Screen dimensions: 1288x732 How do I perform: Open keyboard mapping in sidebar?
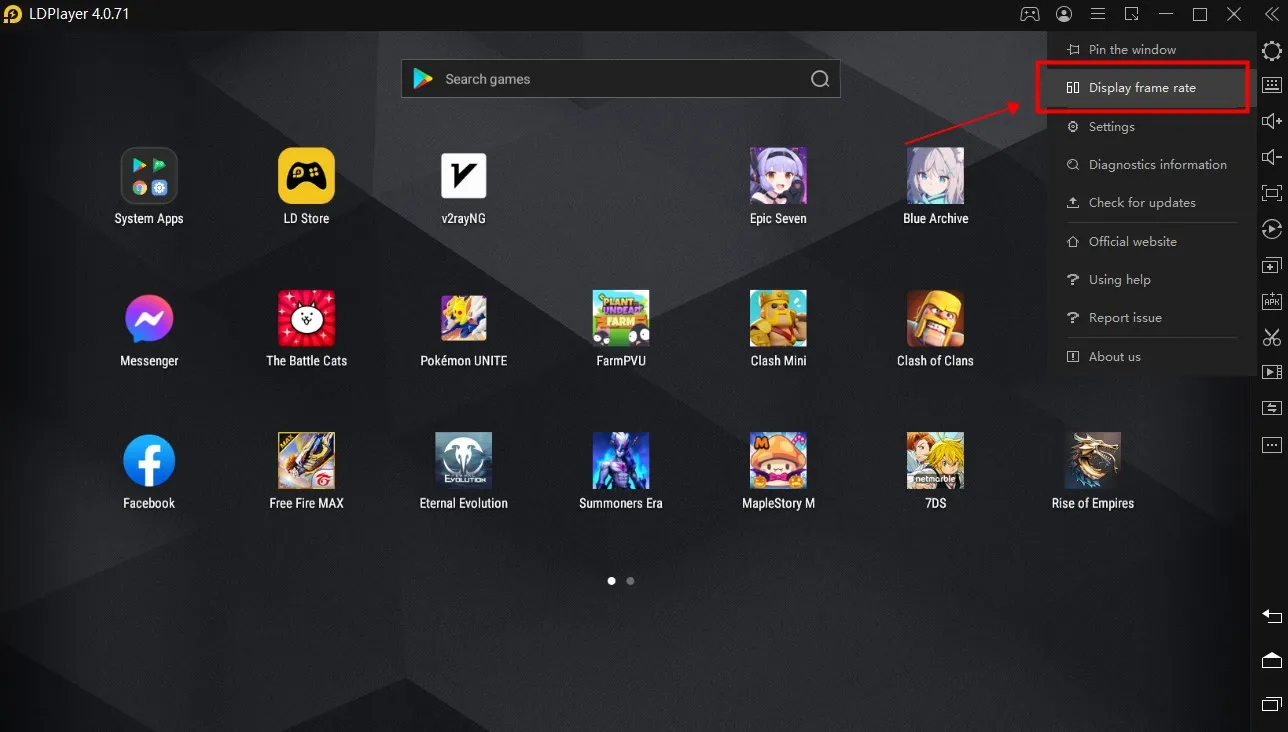click(1271, 85)
